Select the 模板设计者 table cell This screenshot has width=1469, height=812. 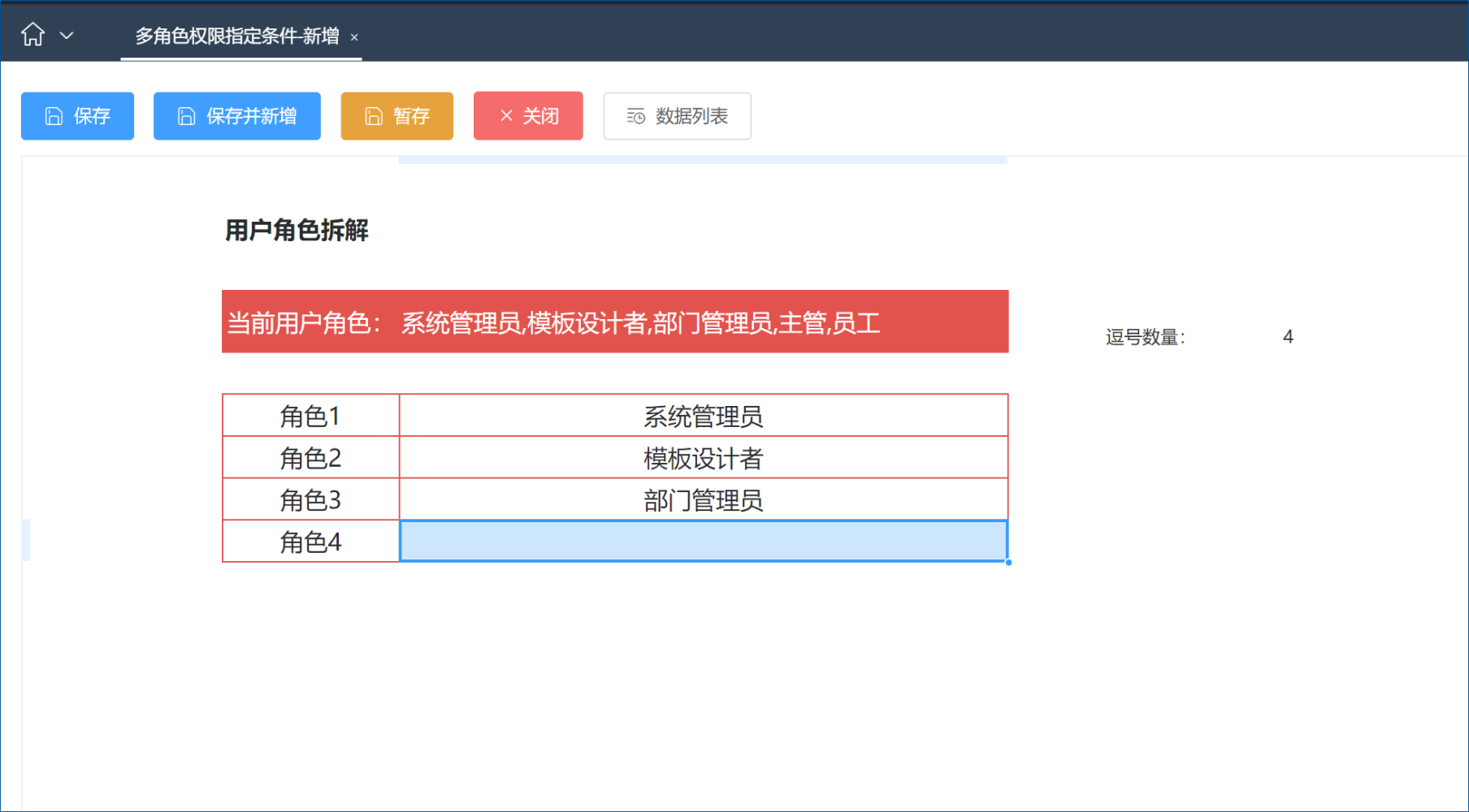point(704,458)
